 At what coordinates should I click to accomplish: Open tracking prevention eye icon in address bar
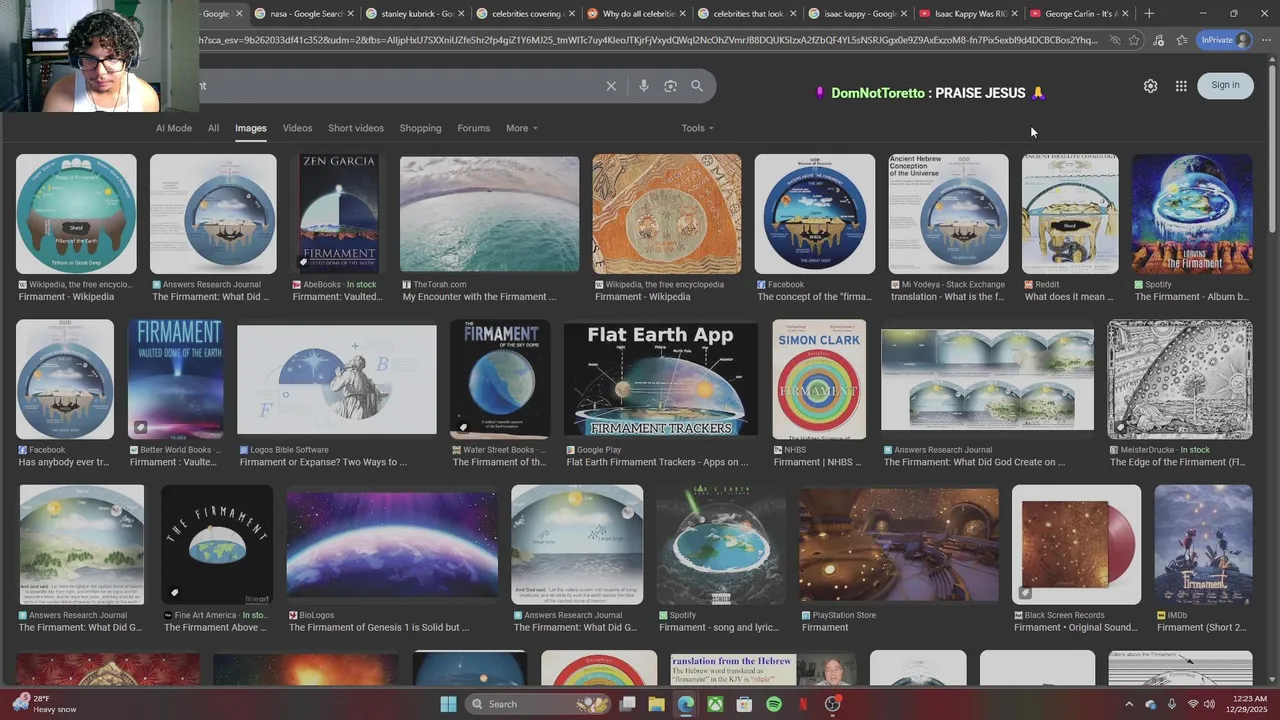point(1115,40)
